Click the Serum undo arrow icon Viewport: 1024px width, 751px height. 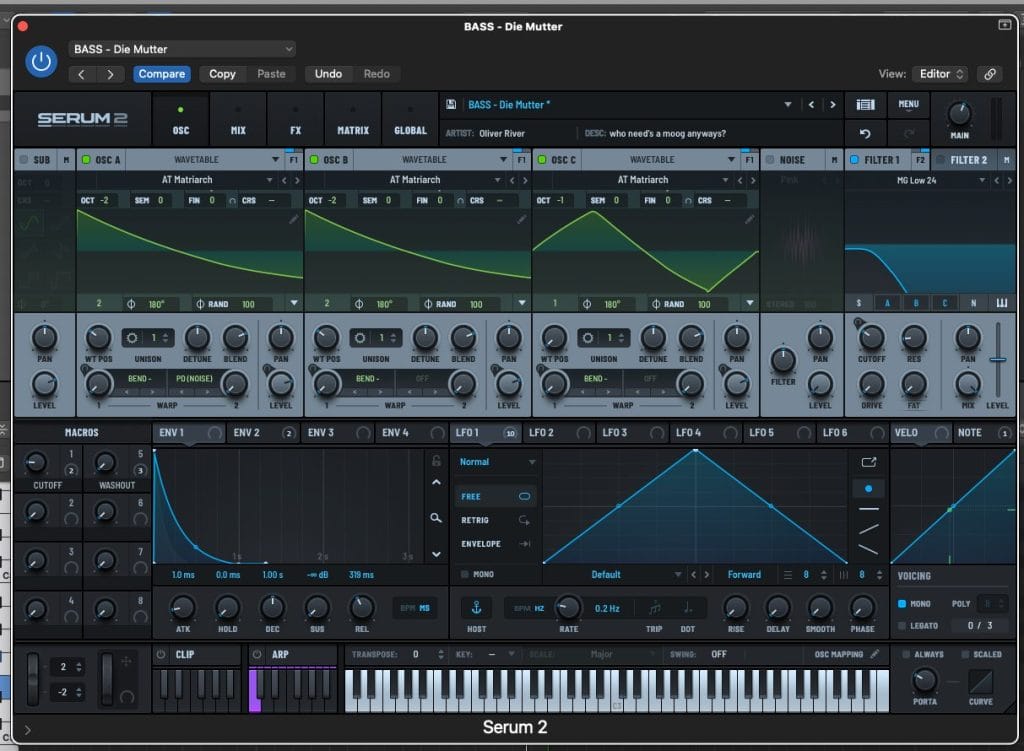865,133
